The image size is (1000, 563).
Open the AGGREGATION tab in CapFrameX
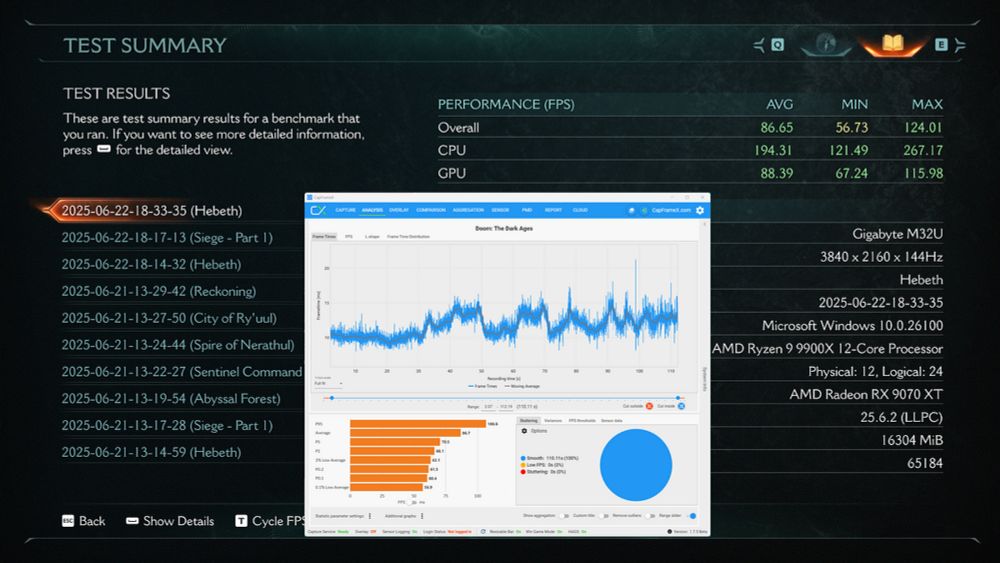point(468,210)
